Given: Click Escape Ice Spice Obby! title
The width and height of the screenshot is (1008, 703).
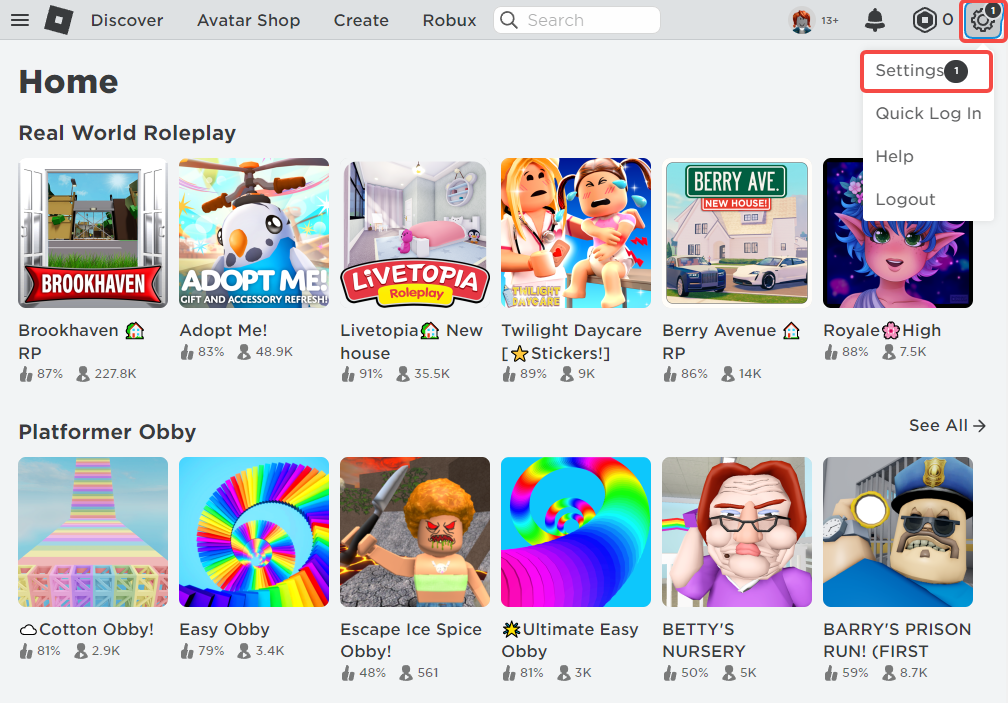Looking at the screenshot, I should [x=411, y=640].
